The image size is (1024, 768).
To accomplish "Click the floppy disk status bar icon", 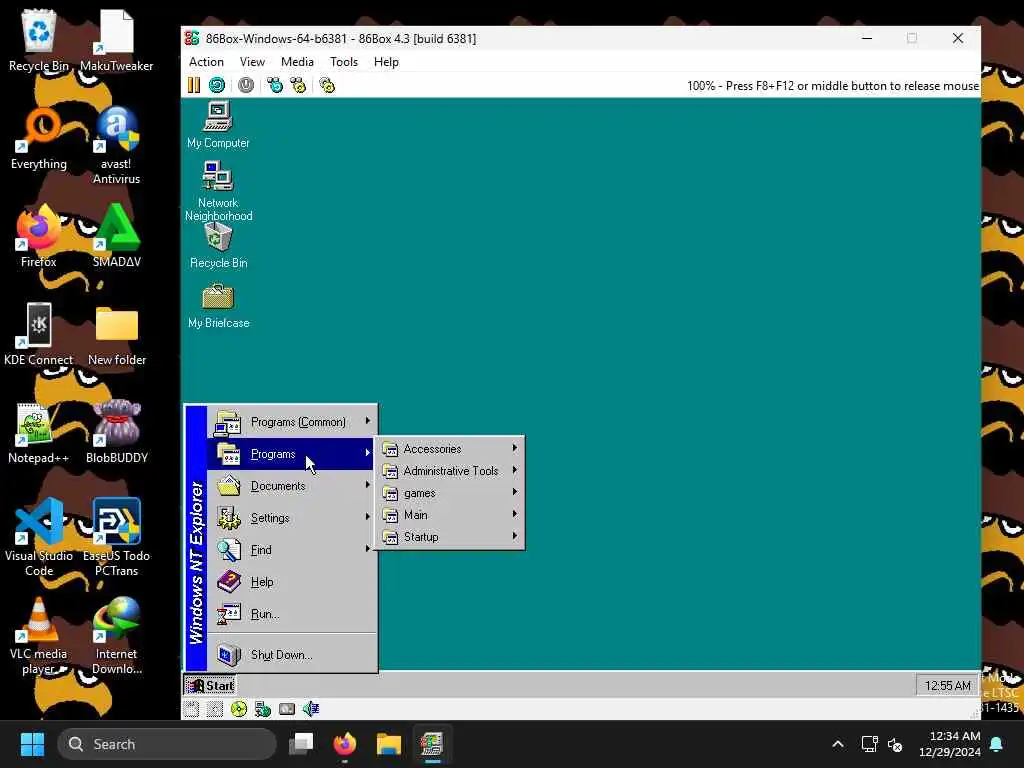I will coord(191,709).
